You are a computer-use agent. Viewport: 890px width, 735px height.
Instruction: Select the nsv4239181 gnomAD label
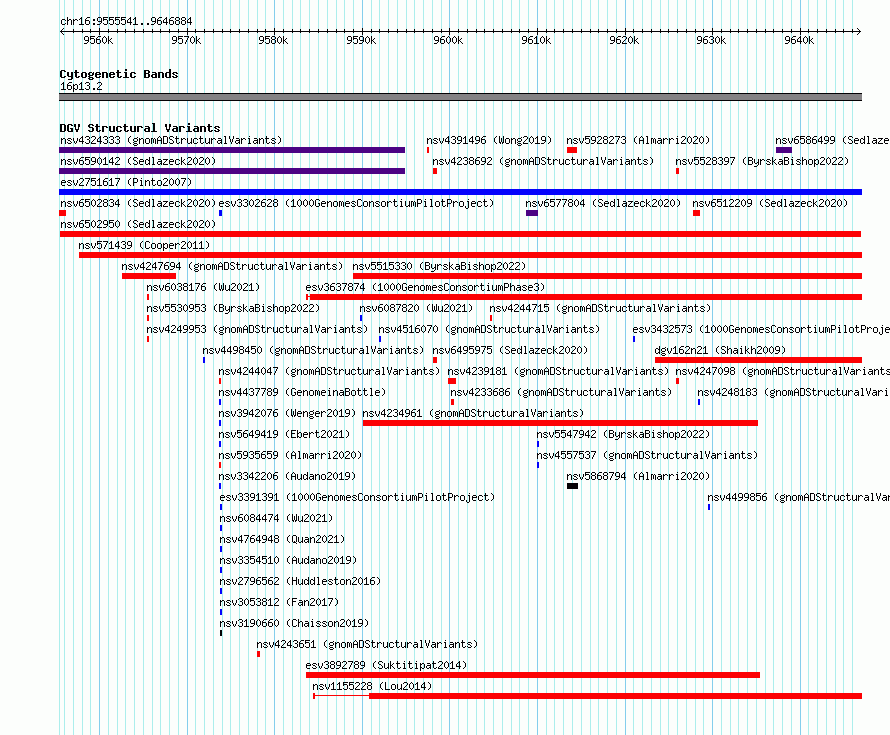tap(559, 371)
